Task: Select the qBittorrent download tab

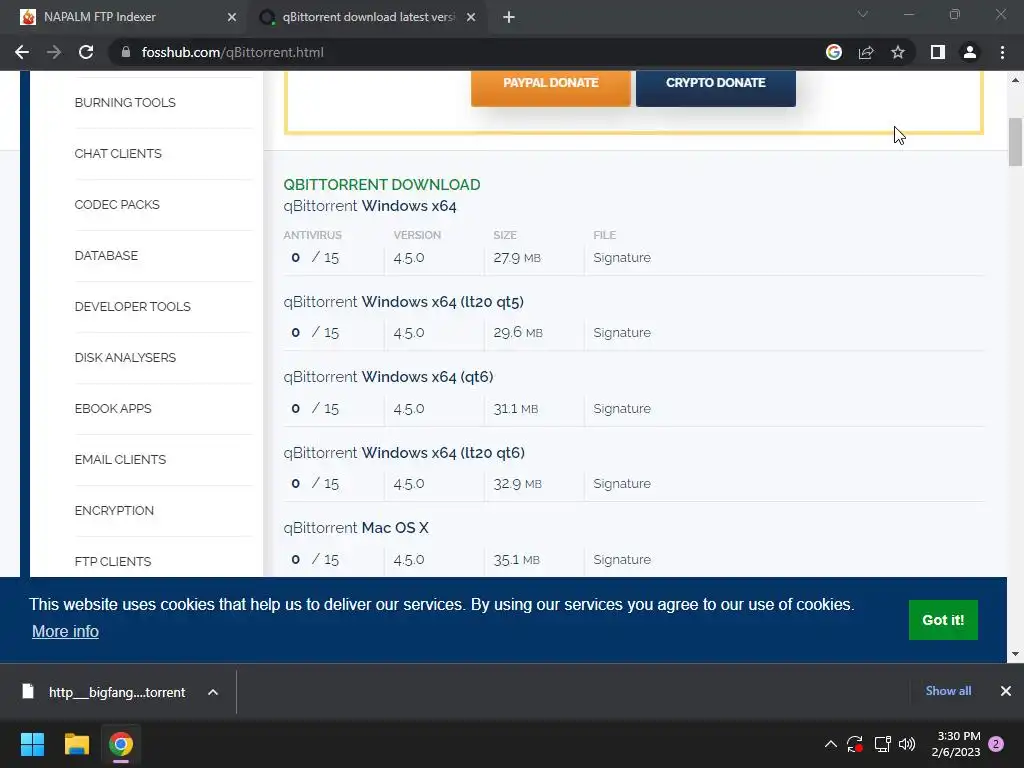Action: [369, 17]
